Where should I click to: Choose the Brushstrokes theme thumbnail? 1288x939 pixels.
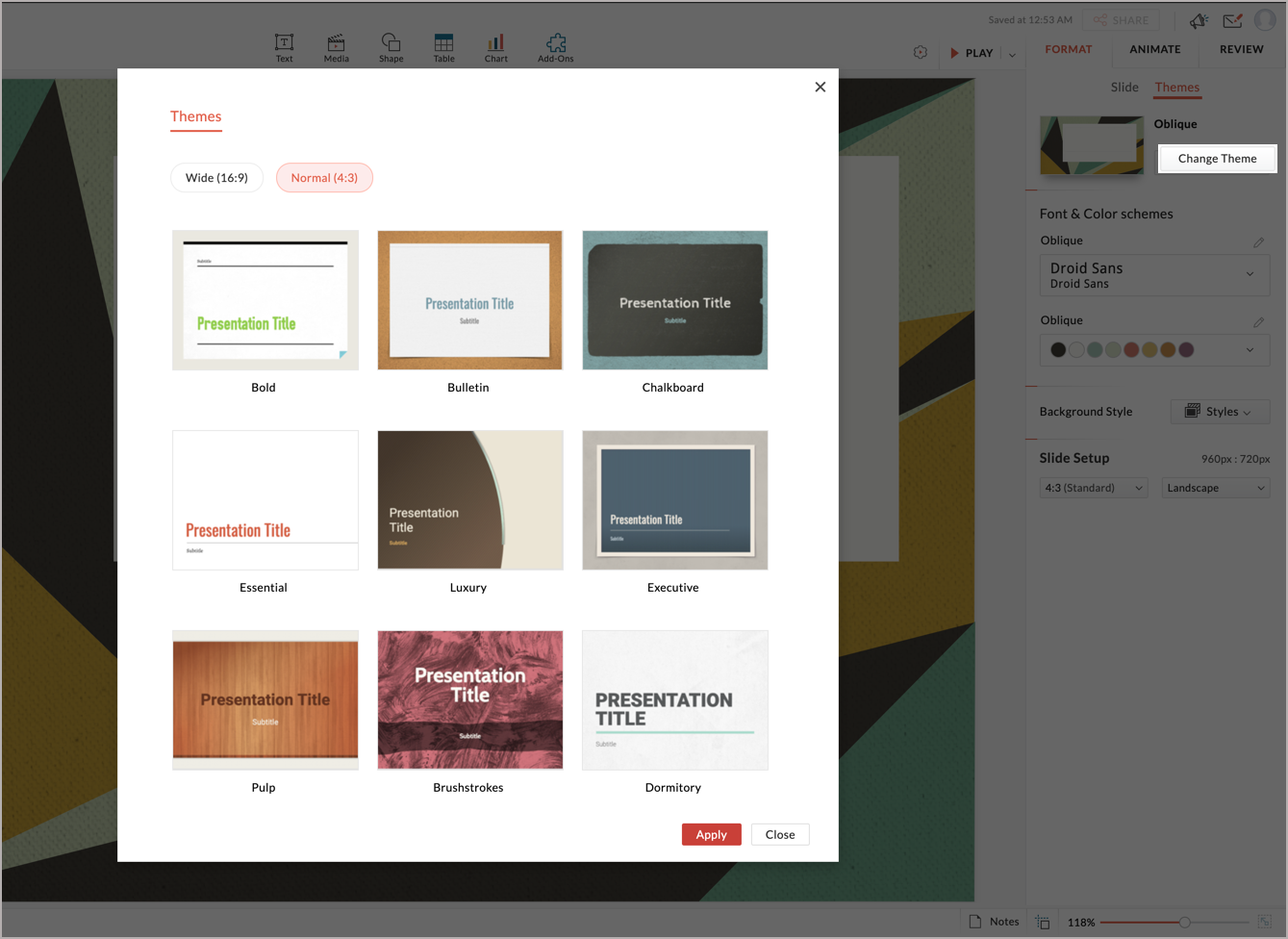pyautogui.click(x=469, y=700)
